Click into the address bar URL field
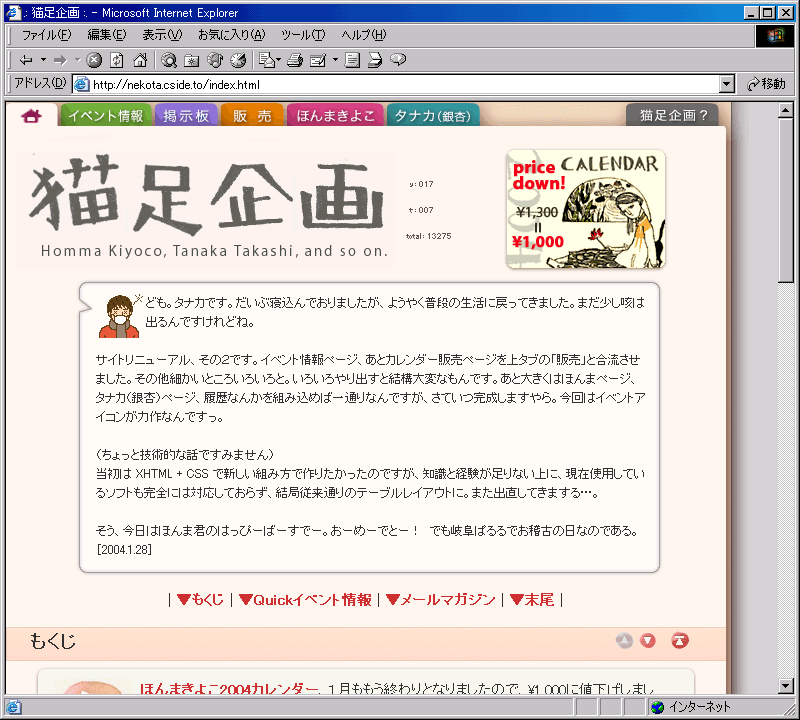 tap(405, 84)
